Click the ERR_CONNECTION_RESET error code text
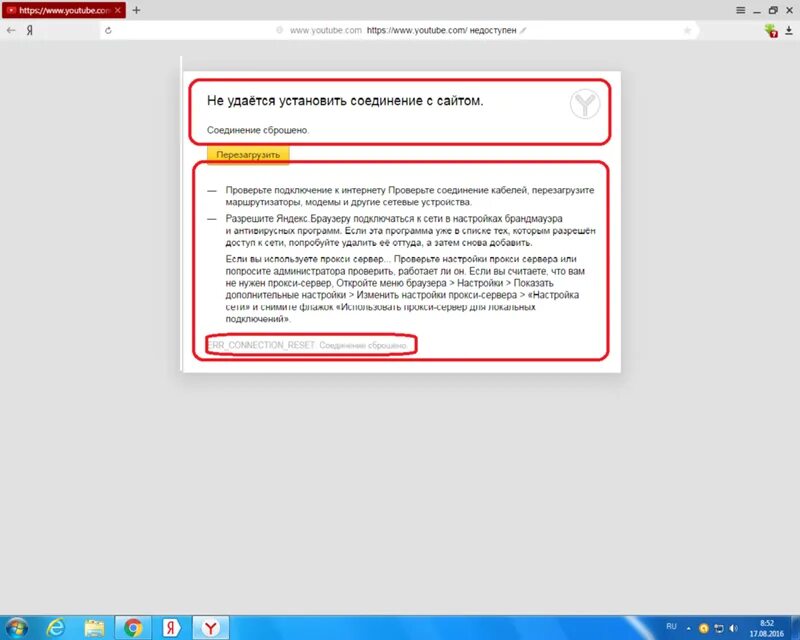This screenshot has height=640, width=800. click(261, 345)
